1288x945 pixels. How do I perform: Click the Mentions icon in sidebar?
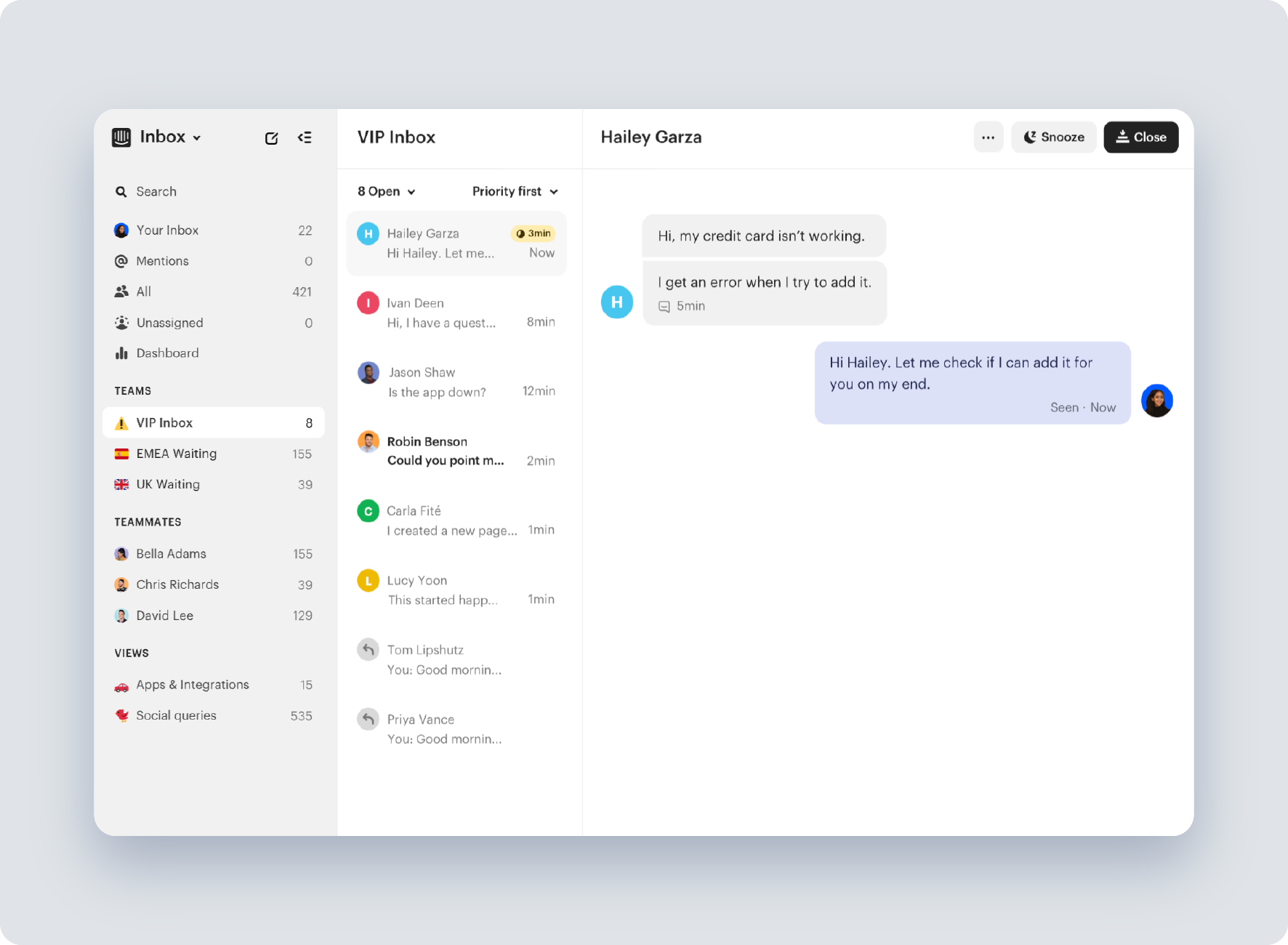point(121,261)
